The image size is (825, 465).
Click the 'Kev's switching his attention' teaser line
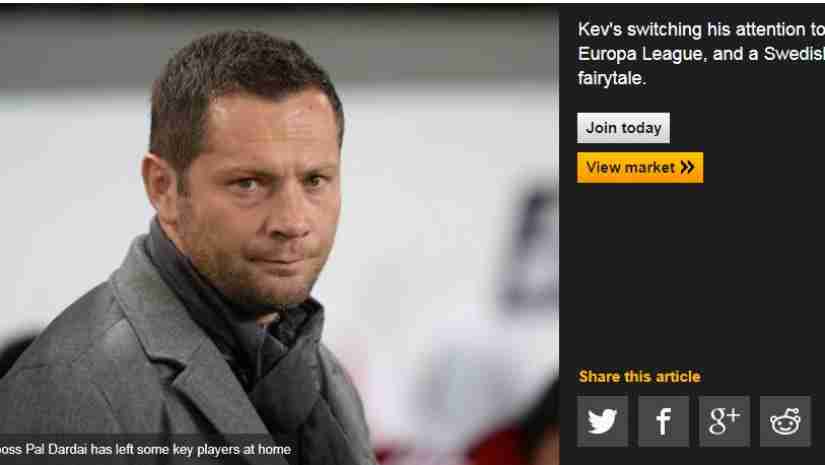[701, 30]
